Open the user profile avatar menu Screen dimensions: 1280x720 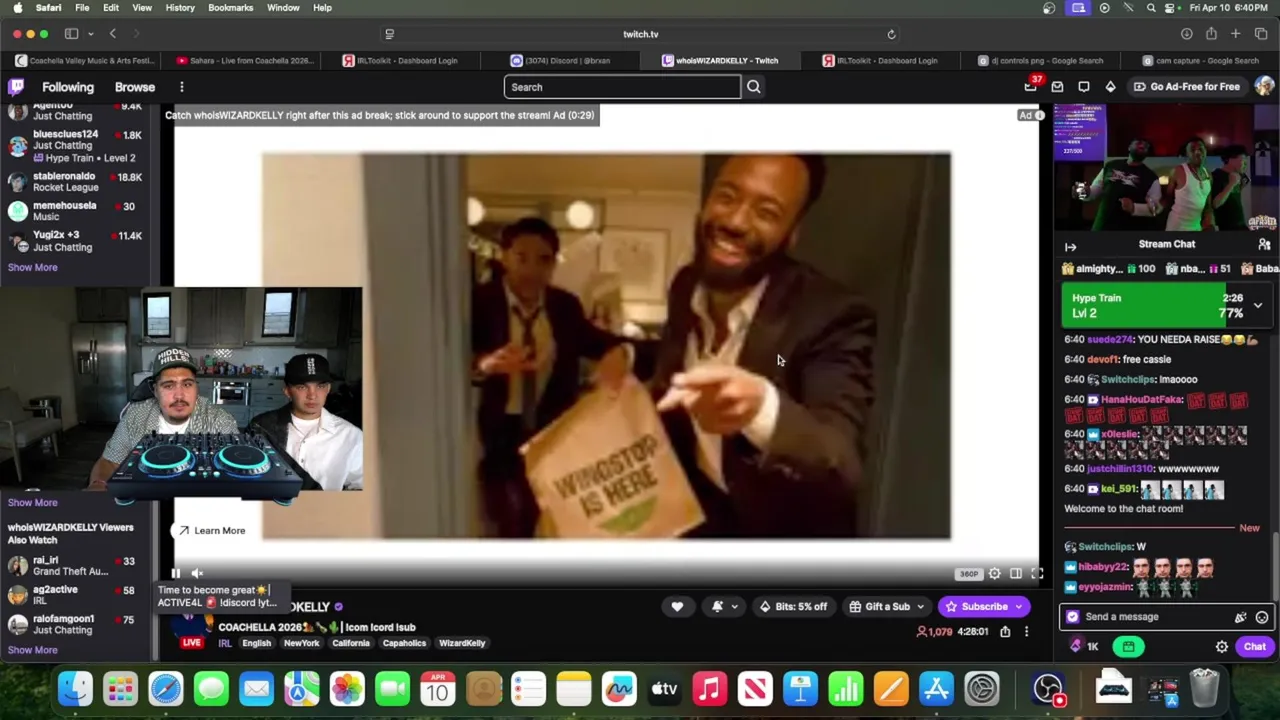1264,87
